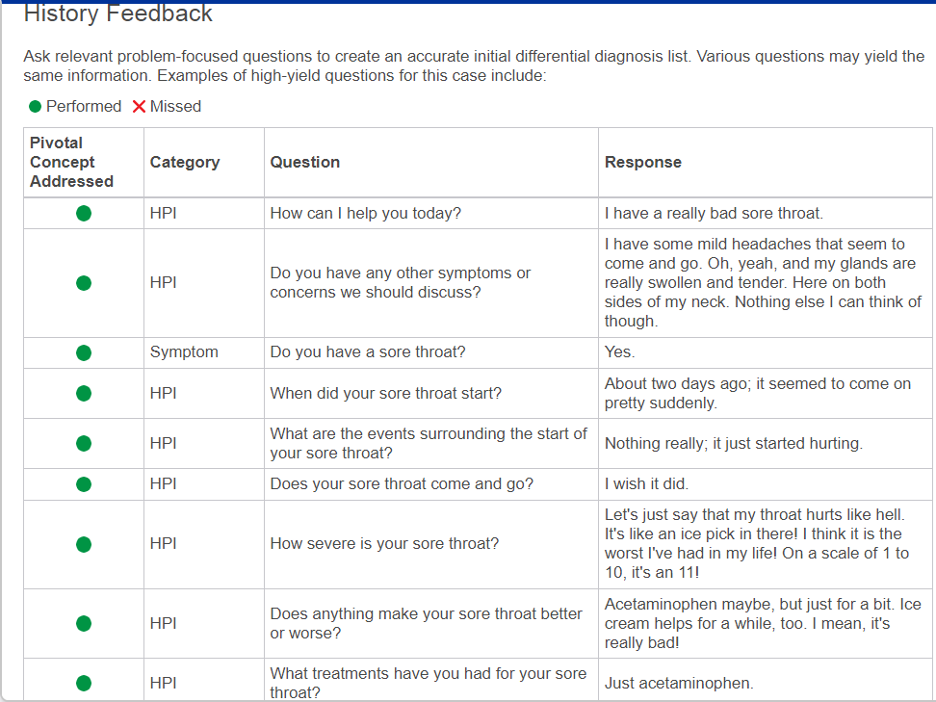The width and height of the screenshot is (936, 702).
Task: Select the 'Do you have a sore throat?' question
Action: pyautogui.click(x=367, y=352)
